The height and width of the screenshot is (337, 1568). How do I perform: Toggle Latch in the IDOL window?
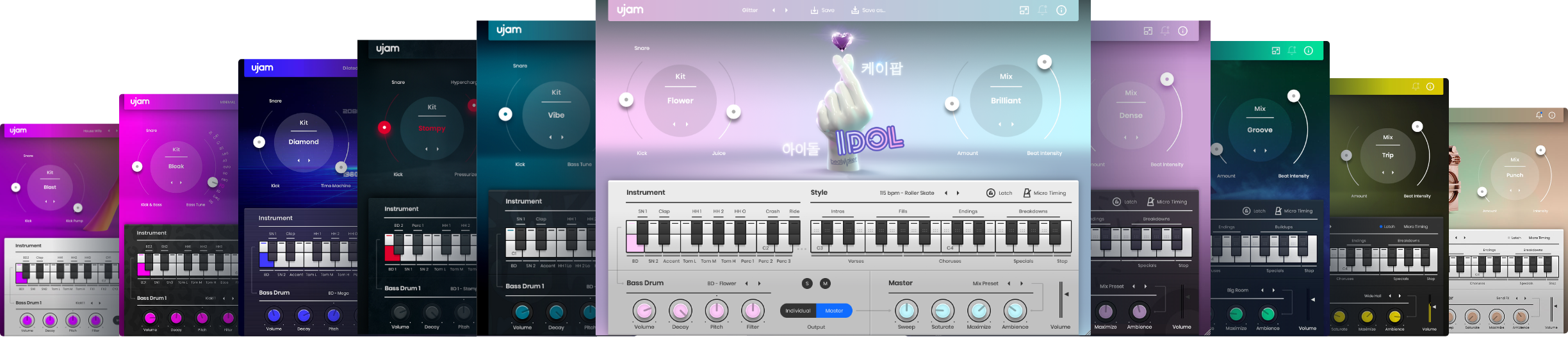click(x=999, y=193)
